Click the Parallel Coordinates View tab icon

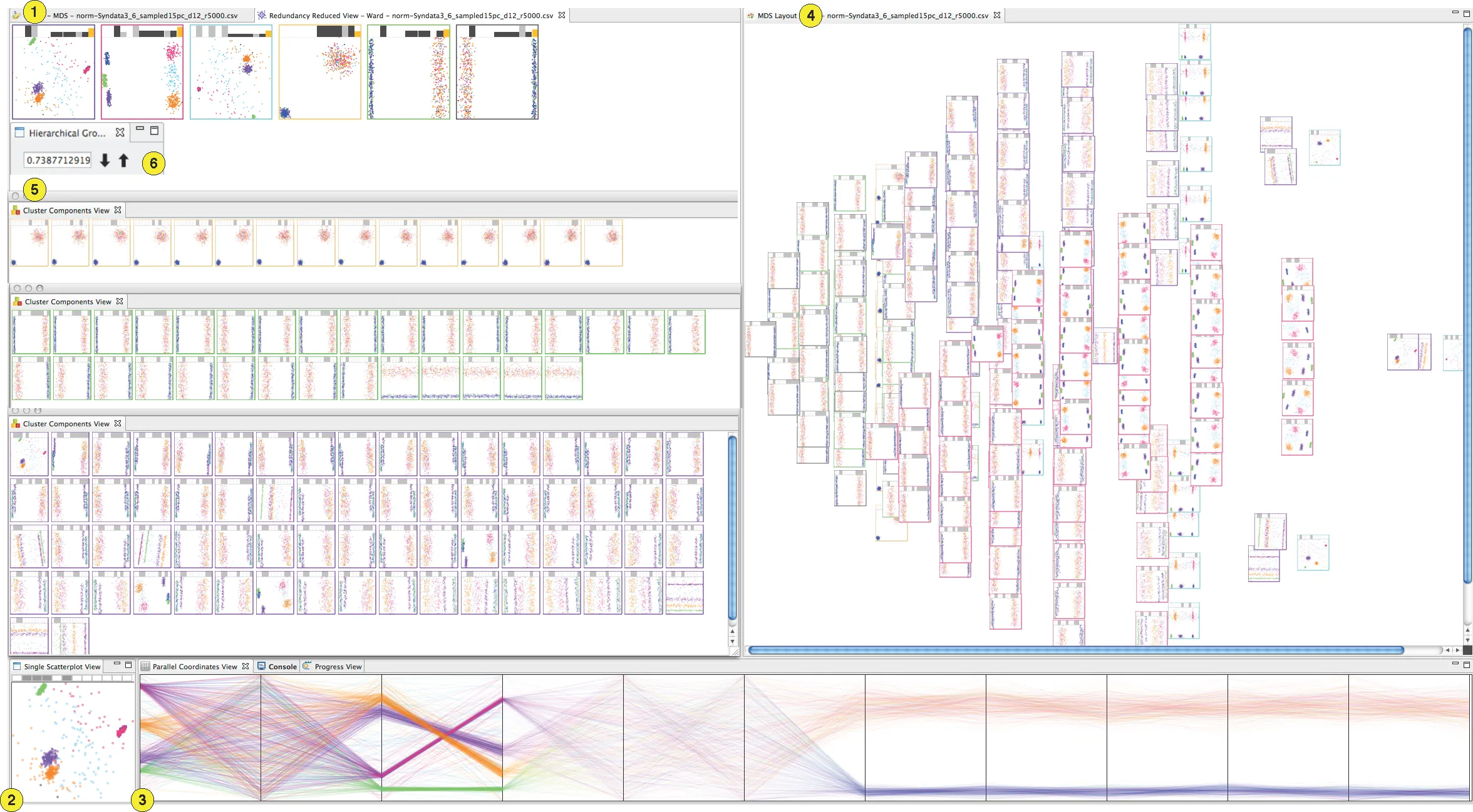coord(145,666)
